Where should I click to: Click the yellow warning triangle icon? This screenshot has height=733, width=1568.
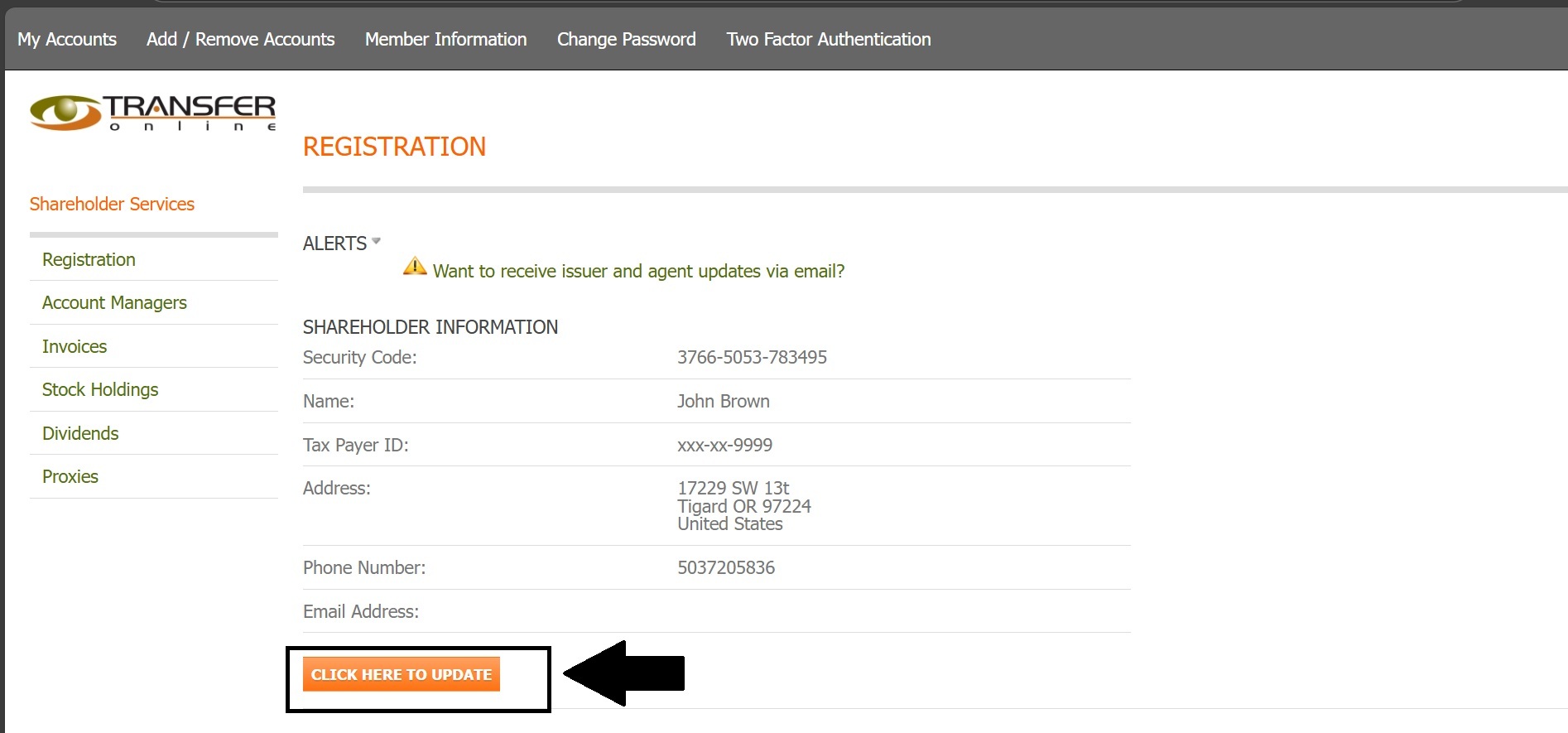414,267
